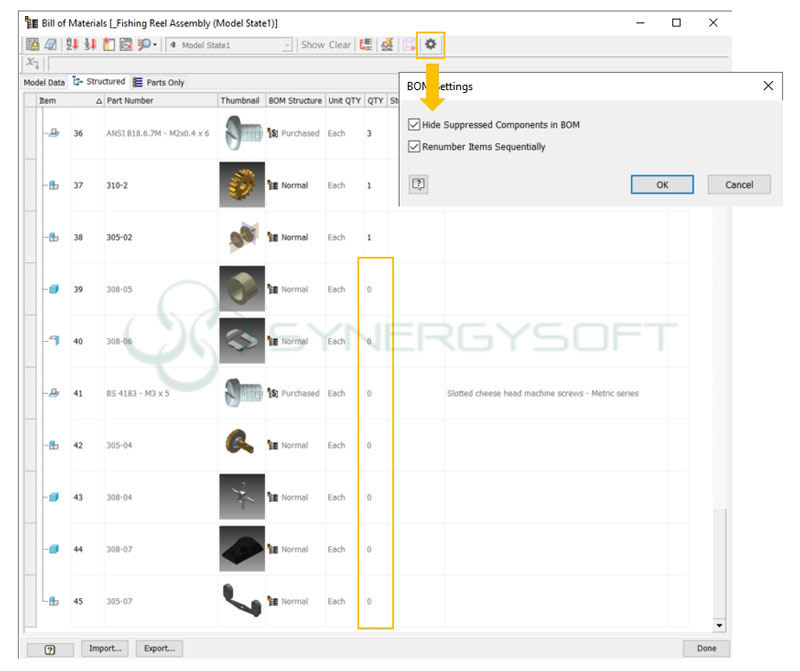Toggle Hide Suppressed Components in BOM checkbox
The height and width of the screenshot is (671, 800).
[x=414, y=125]
